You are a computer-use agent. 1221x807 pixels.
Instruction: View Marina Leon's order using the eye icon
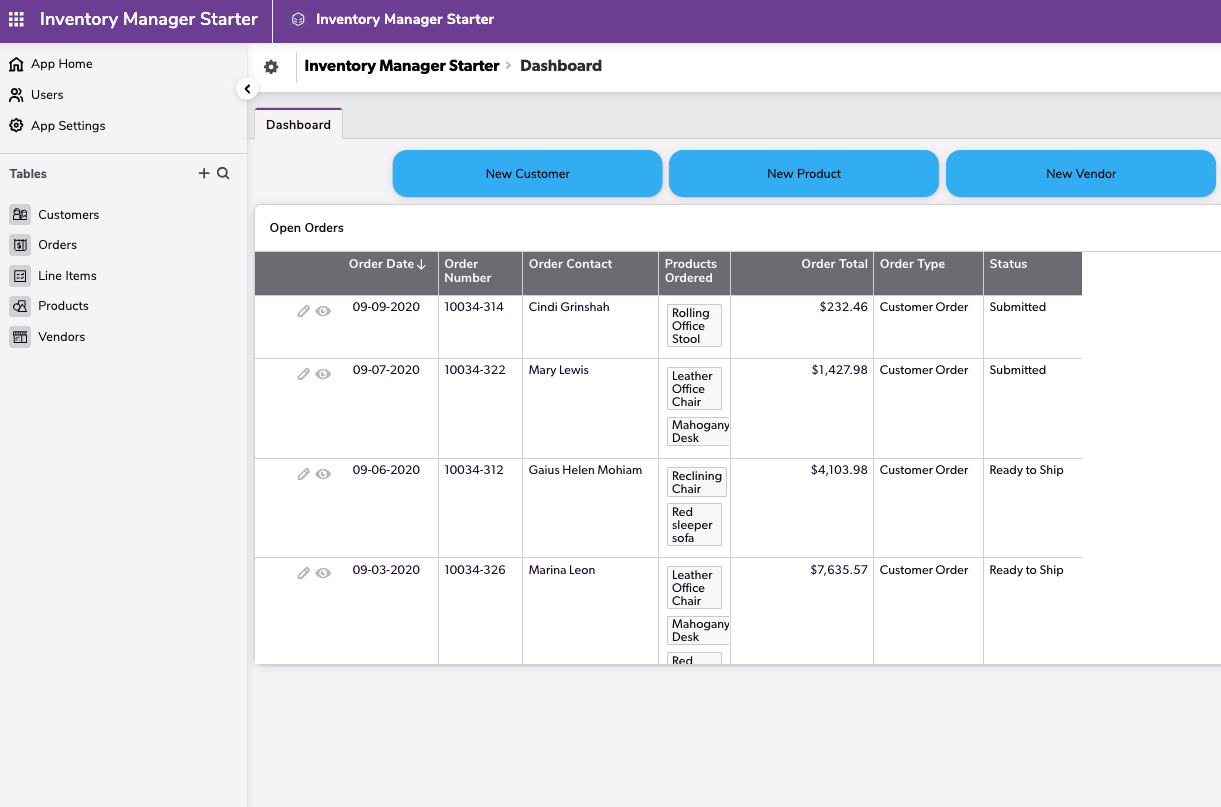click(322, 573)
